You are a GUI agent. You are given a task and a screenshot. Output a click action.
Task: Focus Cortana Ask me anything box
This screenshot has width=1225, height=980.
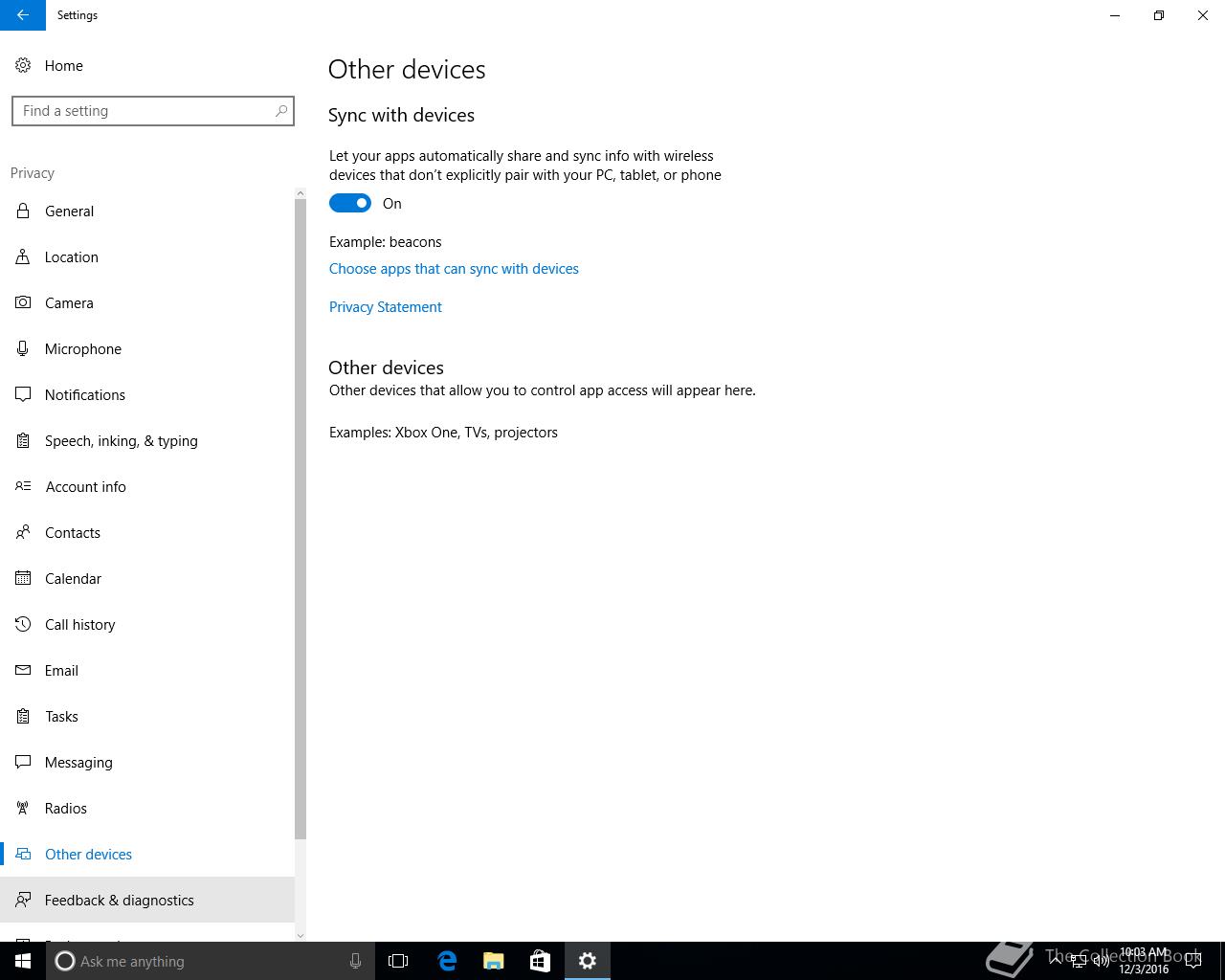click(211, 961)
